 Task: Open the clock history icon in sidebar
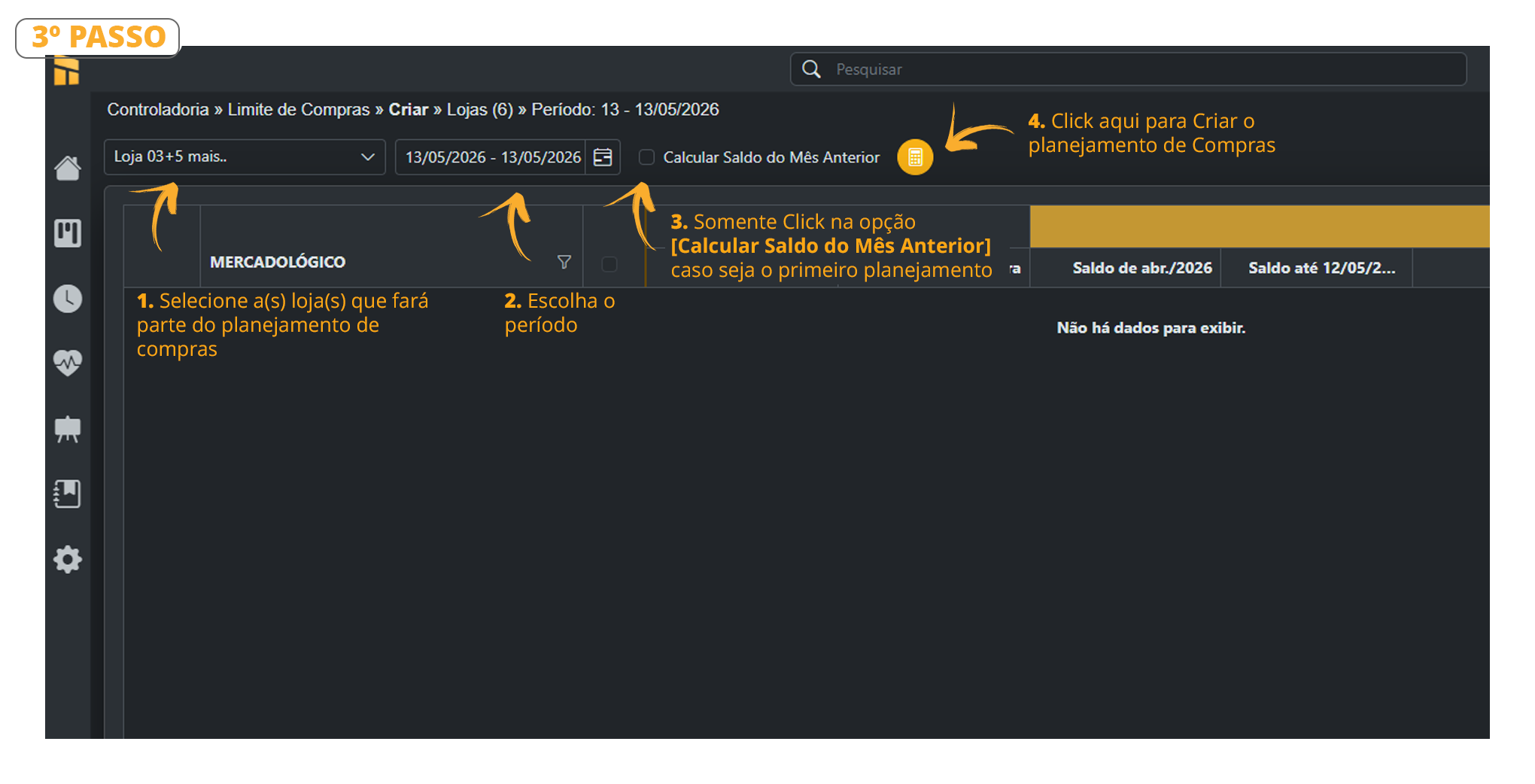click(68, 299)
